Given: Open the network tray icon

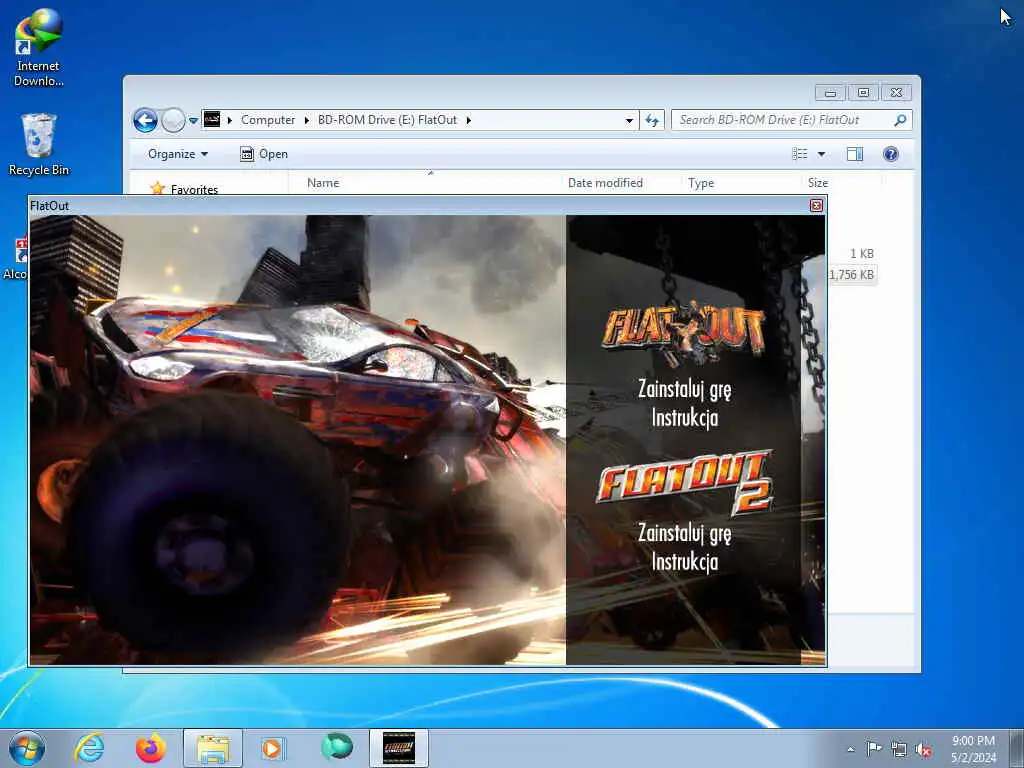Looking at the screenshot, I should [x=899, y=750].
